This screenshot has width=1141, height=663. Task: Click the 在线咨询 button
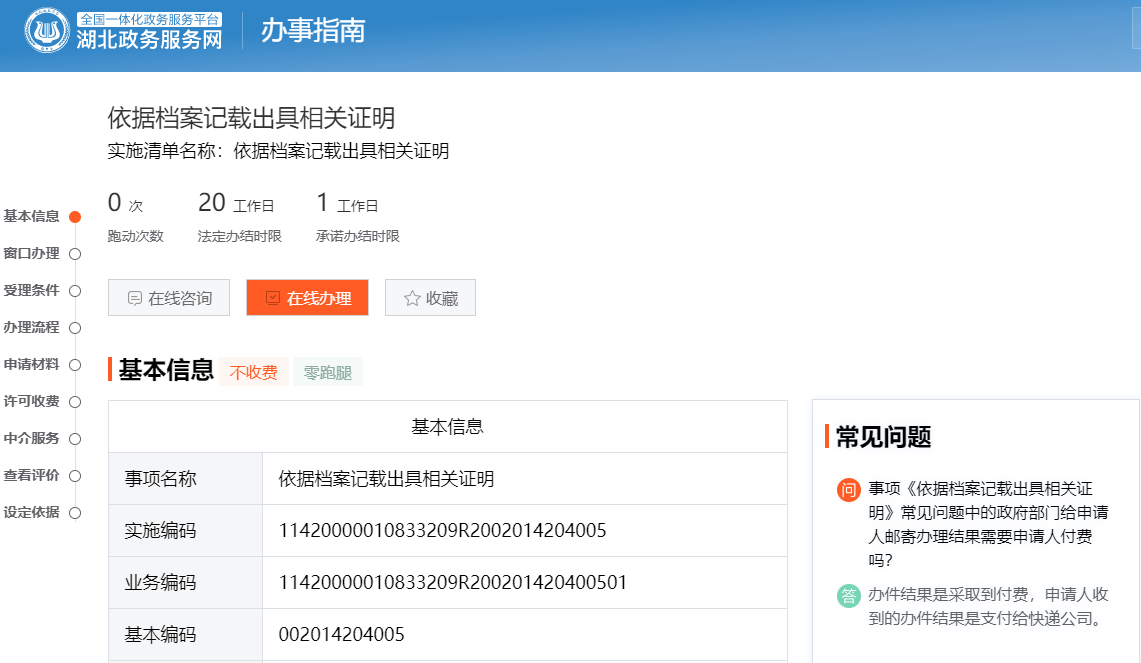169,298
